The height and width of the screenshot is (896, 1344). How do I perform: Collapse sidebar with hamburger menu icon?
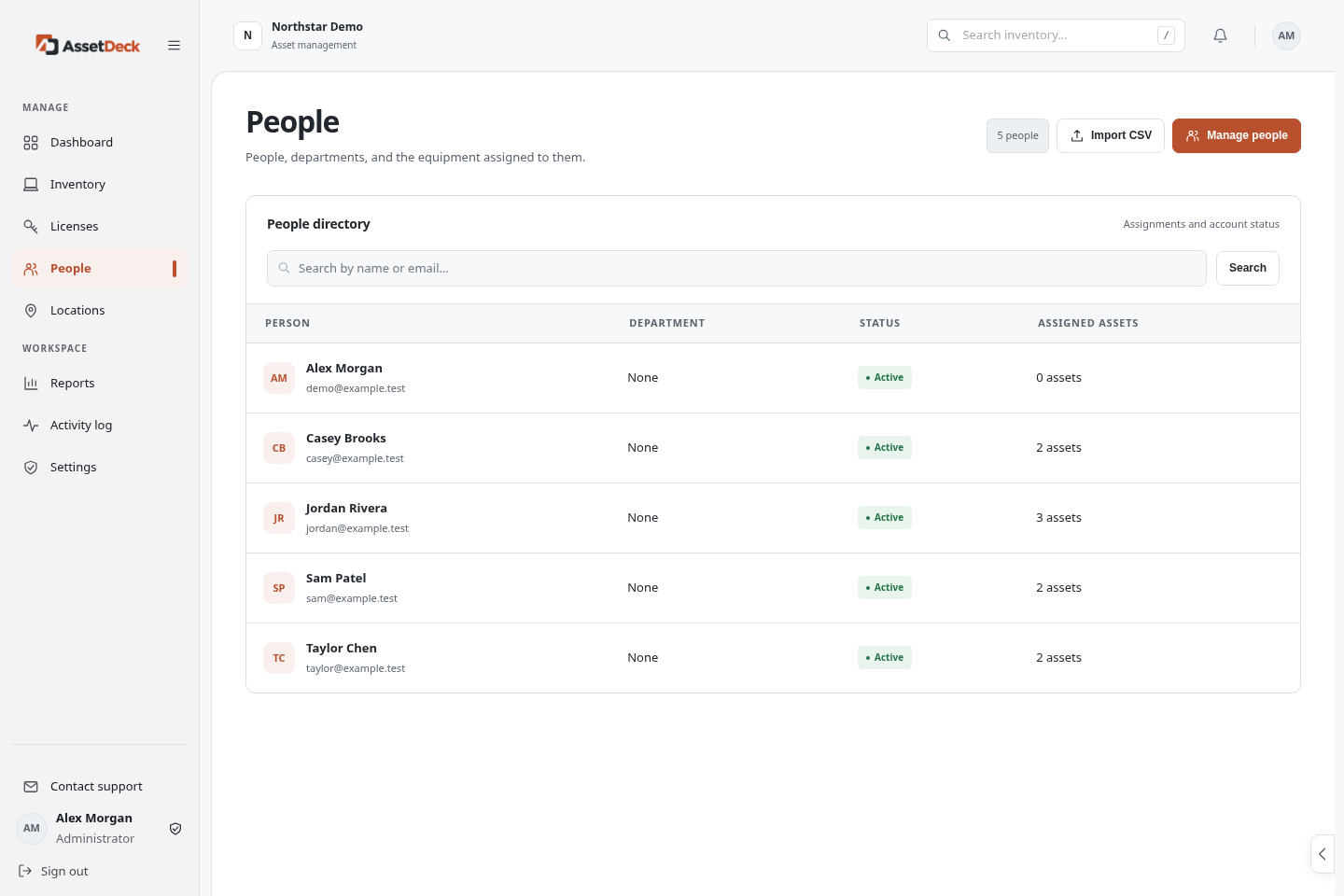pos(174,45)
